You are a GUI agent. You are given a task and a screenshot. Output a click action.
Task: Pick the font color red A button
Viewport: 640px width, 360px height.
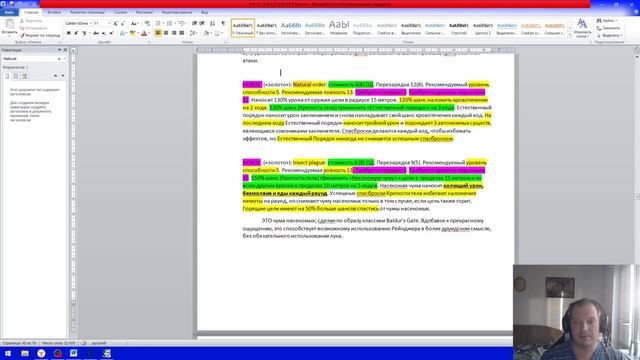coord(144,33)
